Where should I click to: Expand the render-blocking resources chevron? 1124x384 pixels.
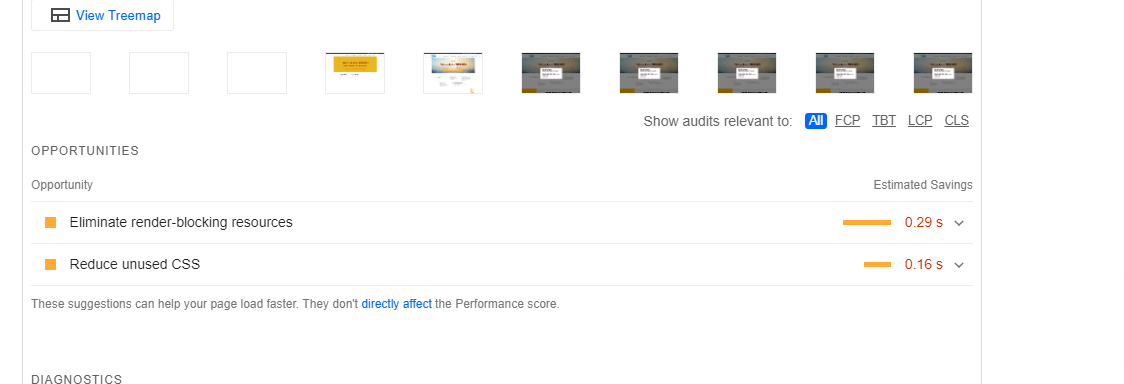(x=959, y=223)
